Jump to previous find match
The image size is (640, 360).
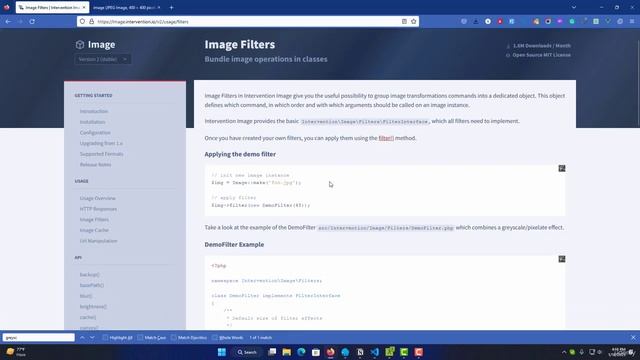82,338
